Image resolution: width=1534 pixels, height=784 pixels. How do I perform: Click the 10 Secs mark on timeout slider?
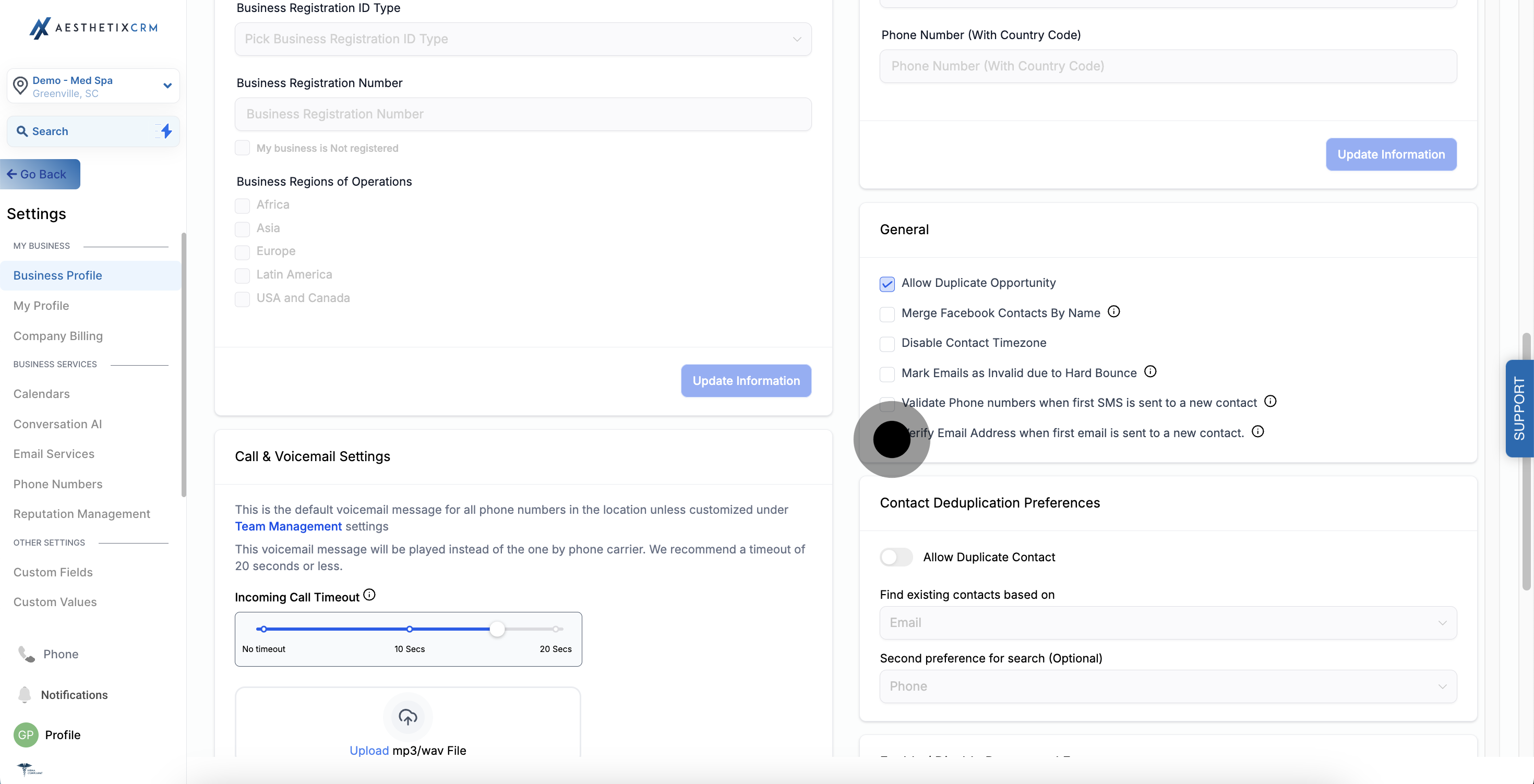coord(409,629)
